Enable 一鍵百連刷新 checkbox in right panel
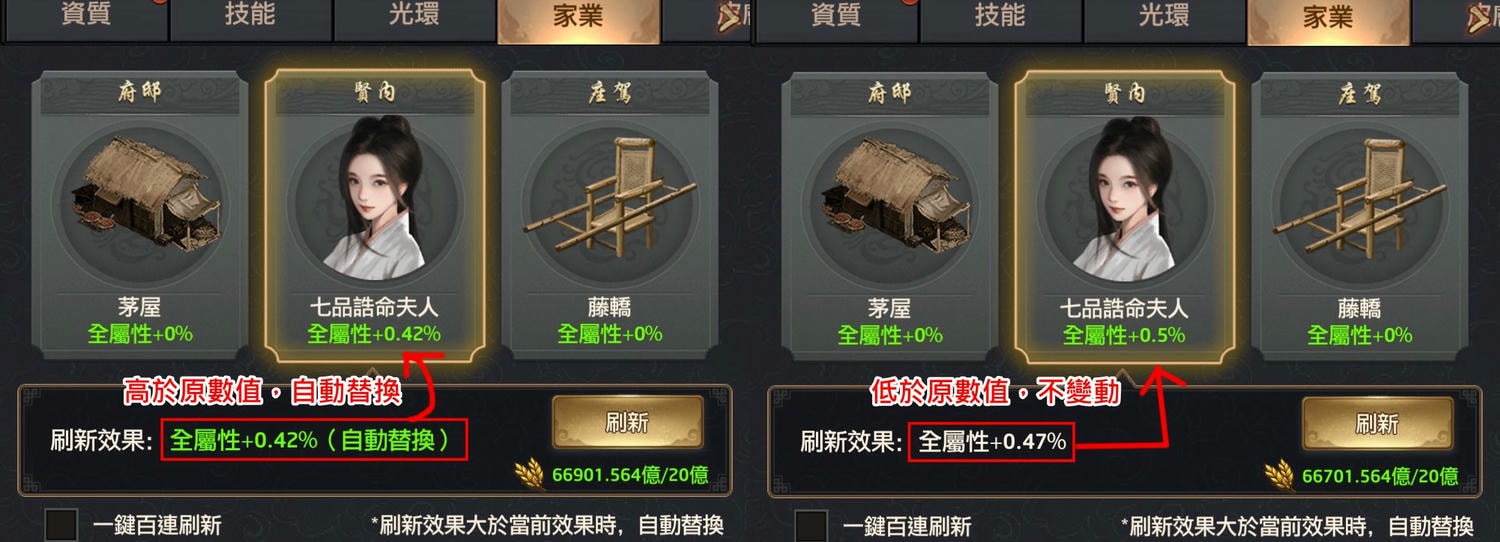 pos(811,526)
